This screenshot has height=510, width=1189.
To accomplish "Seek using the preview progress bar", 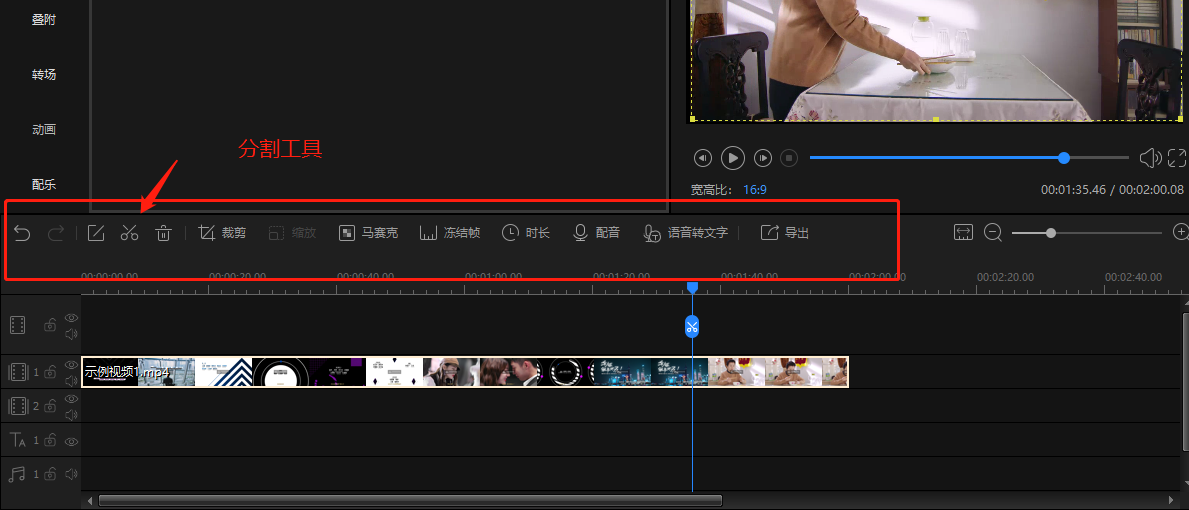I will point(969,158).
